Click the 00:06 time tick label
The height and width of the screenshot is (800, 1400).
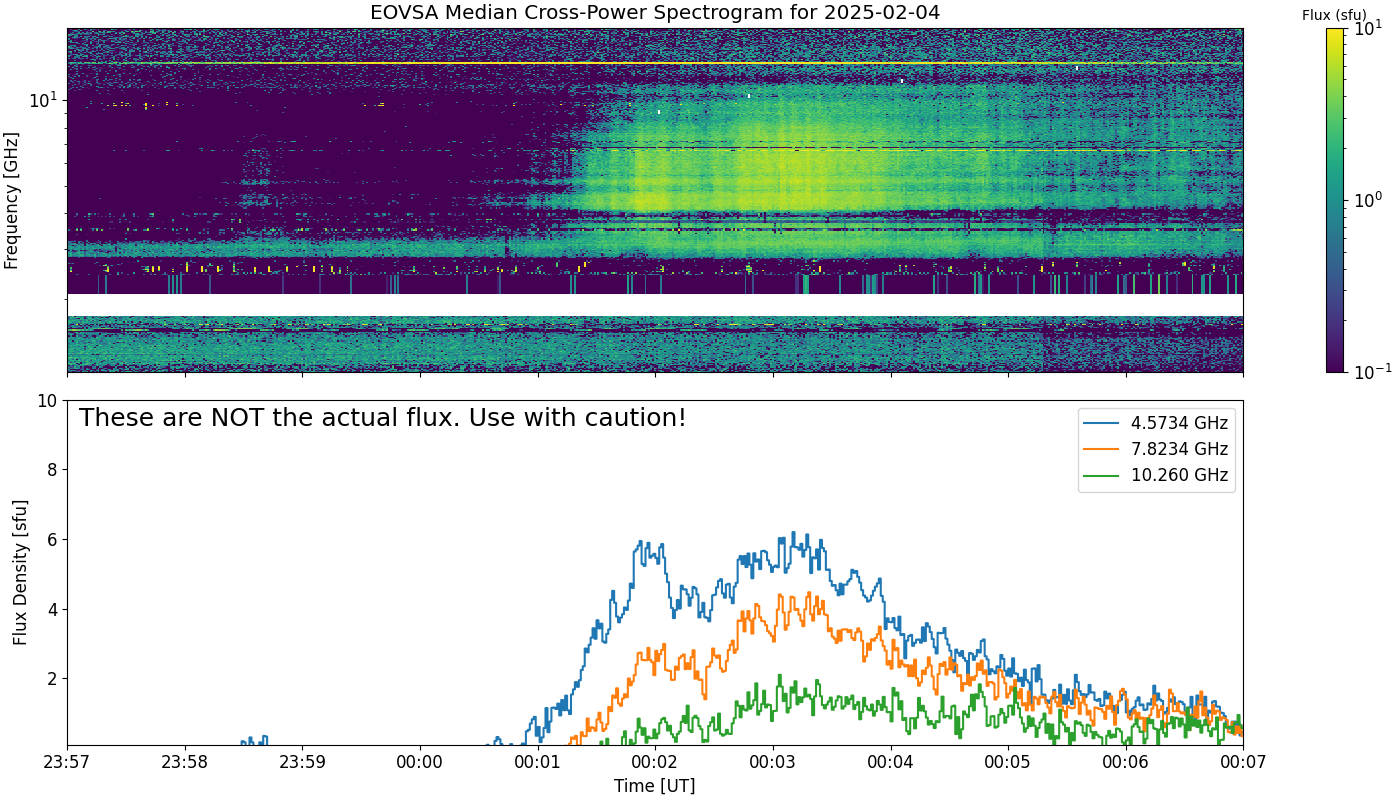pyautogui.click(x=1125, y=764)
